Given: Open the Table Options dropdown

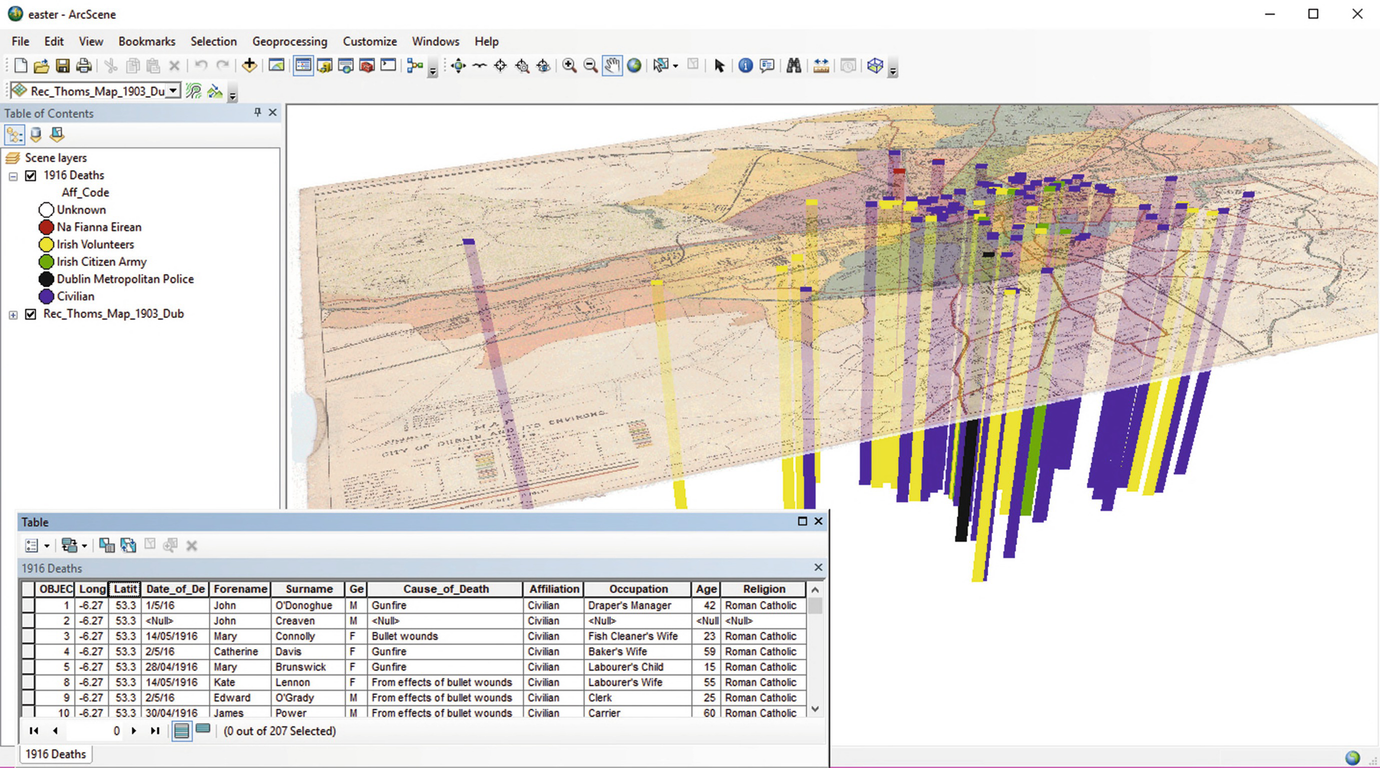Looking at the screenshot, I should (x=37, y=545).
